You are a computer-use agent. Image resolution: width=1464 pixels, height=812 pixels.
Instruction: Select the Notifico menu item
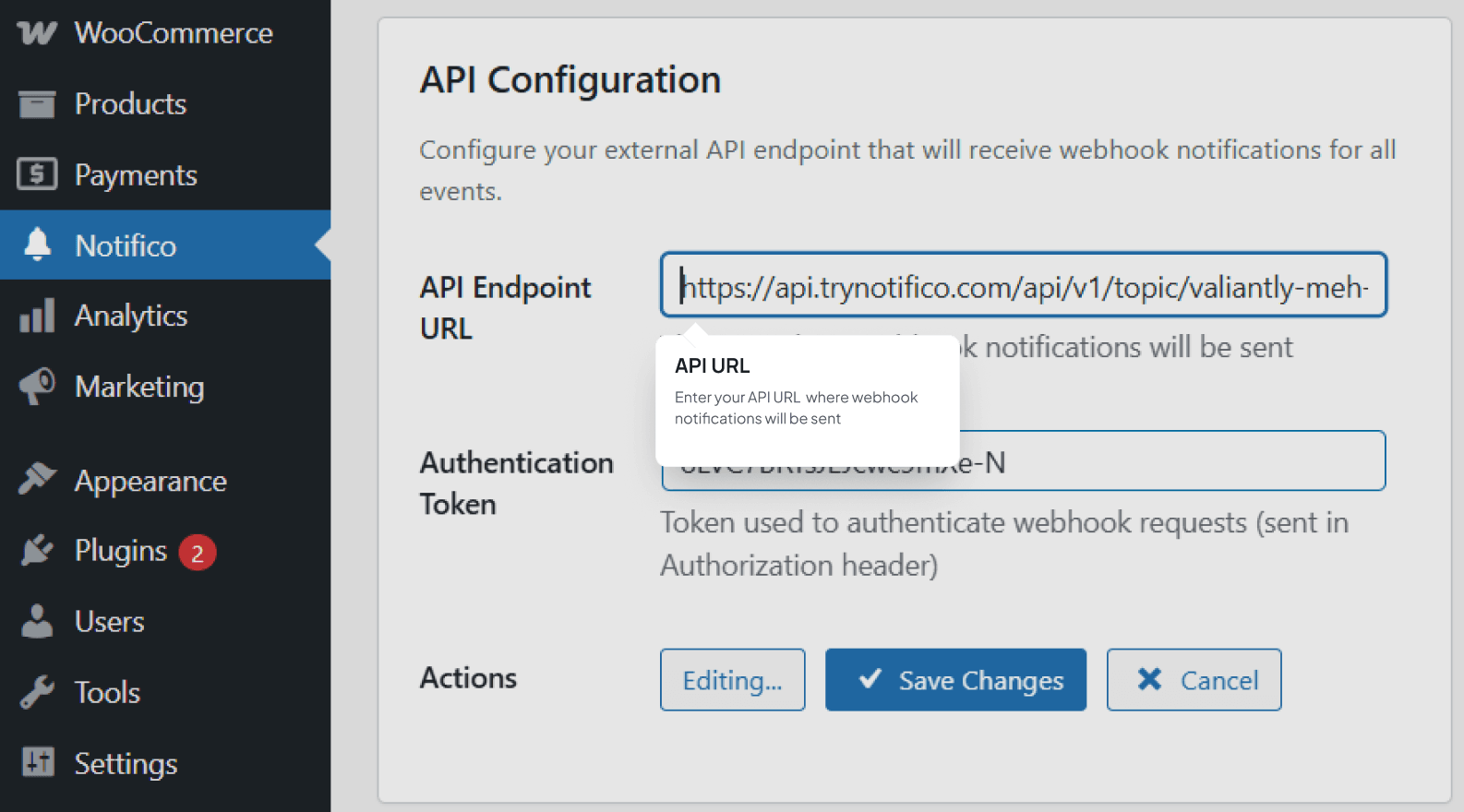[x=165, y=245]
